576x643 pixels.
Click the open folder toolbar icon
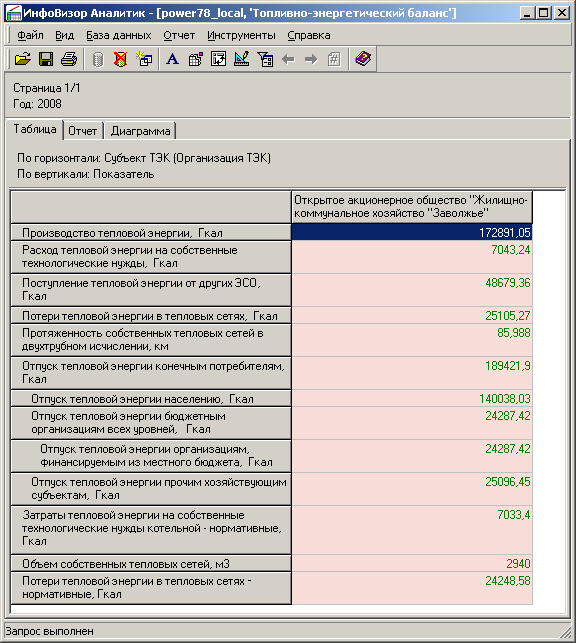(x=23, y=59)
